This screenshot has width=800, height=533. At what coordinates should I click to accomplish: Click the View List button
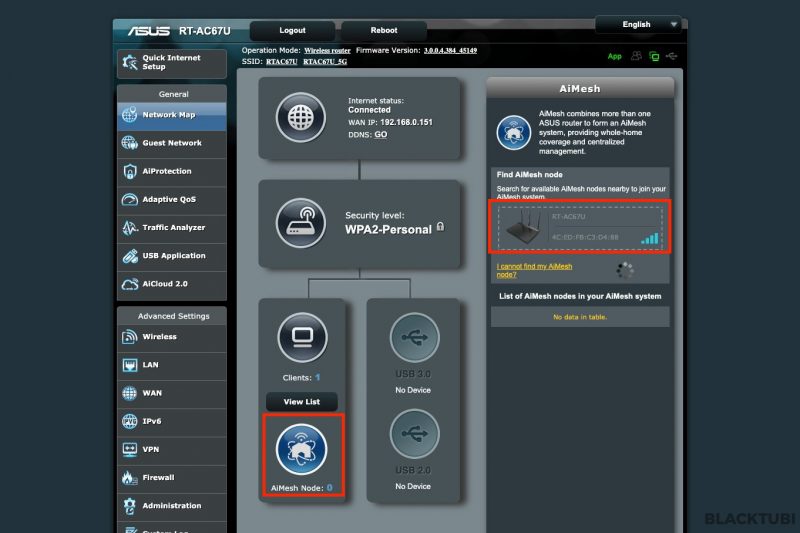302,402
